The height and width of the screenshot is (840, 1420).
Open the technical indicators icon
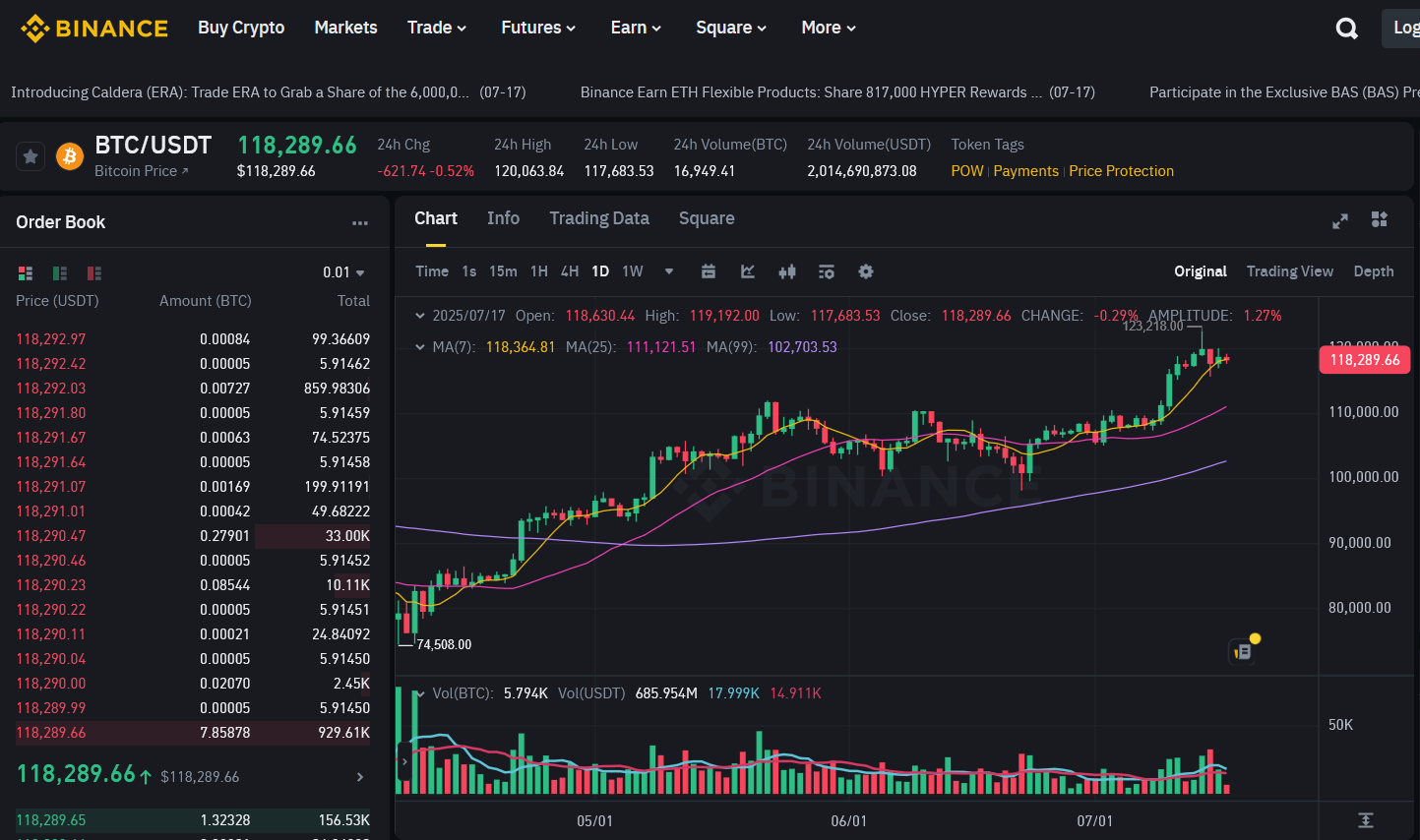[827, 271]
